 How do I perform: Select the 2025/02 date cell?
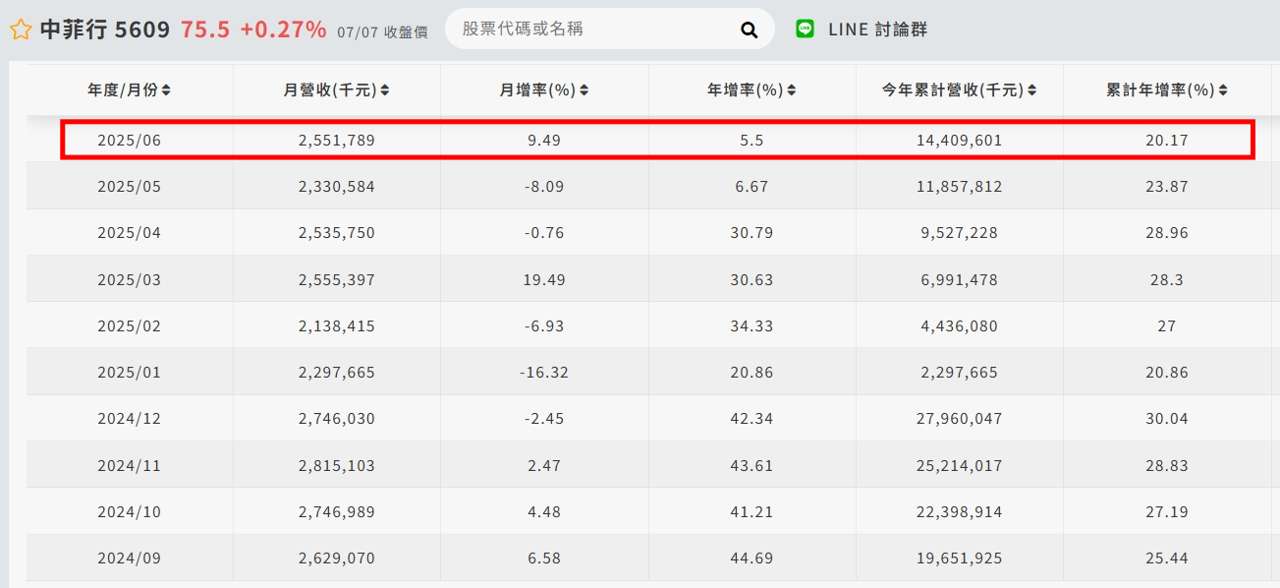click(129, 326)
